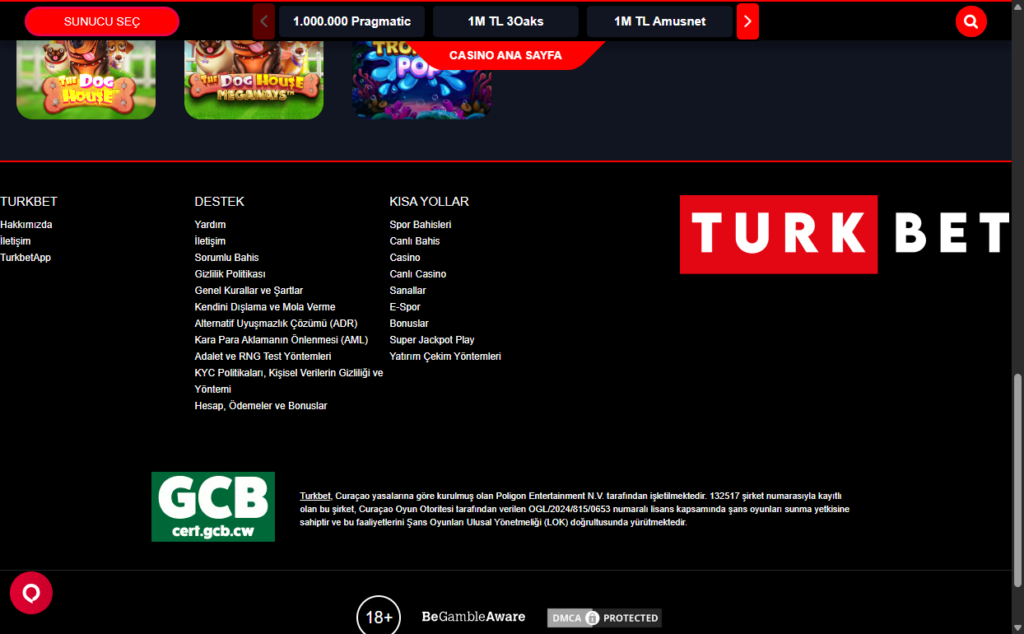This screenshot has width=1024, height=634.
Task: Open the SUNUCU SEÇ server selector
Action: click(x=101, y=20)
